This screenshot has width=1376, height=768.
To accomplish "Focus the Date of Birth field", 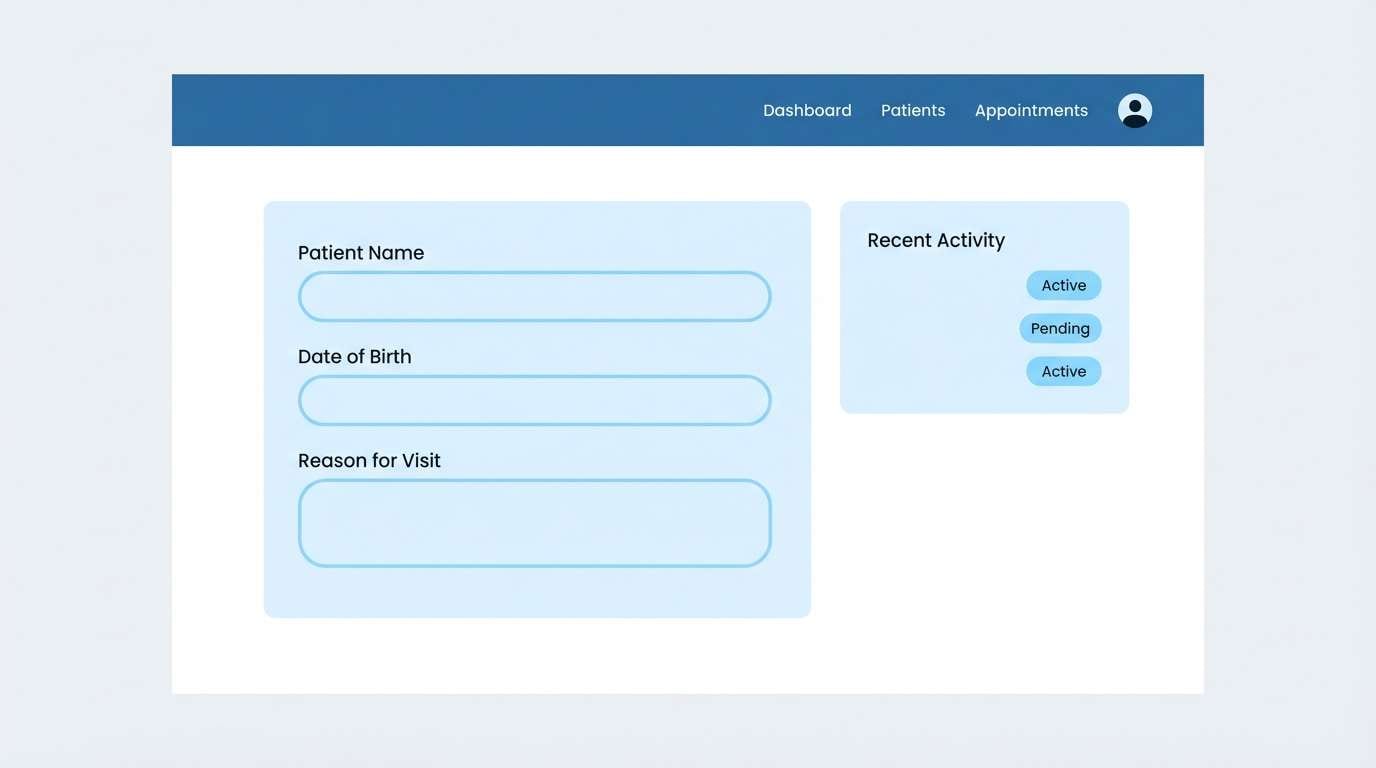I will pos(534,400).
